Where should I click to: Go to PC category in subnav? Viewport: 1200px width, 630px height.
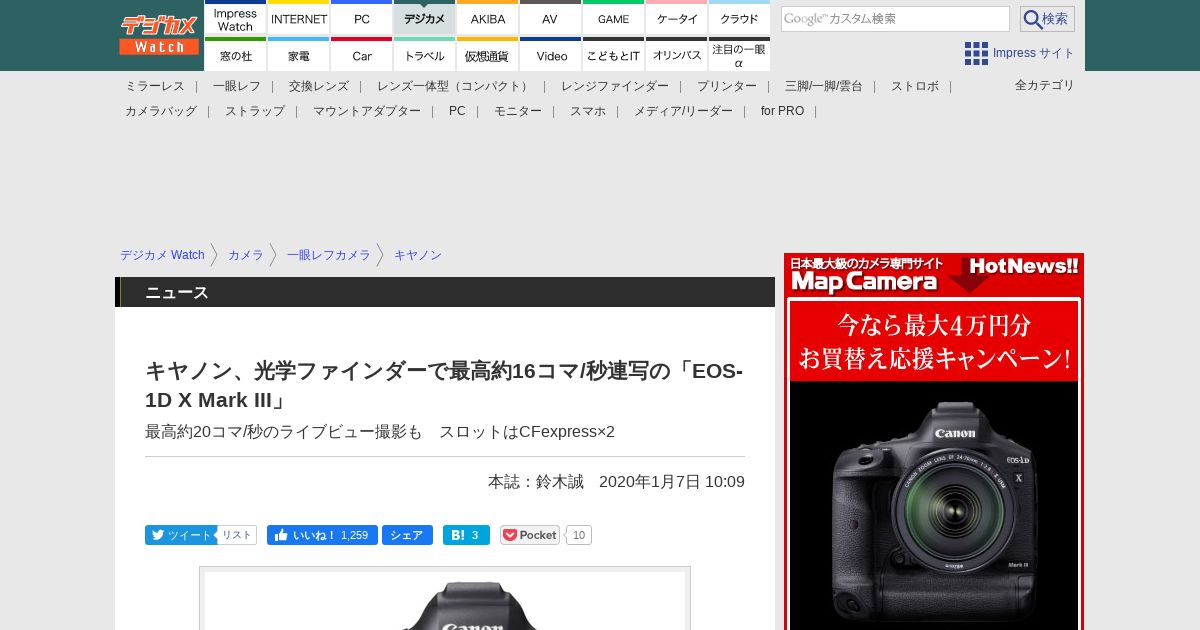coord(457,111)
